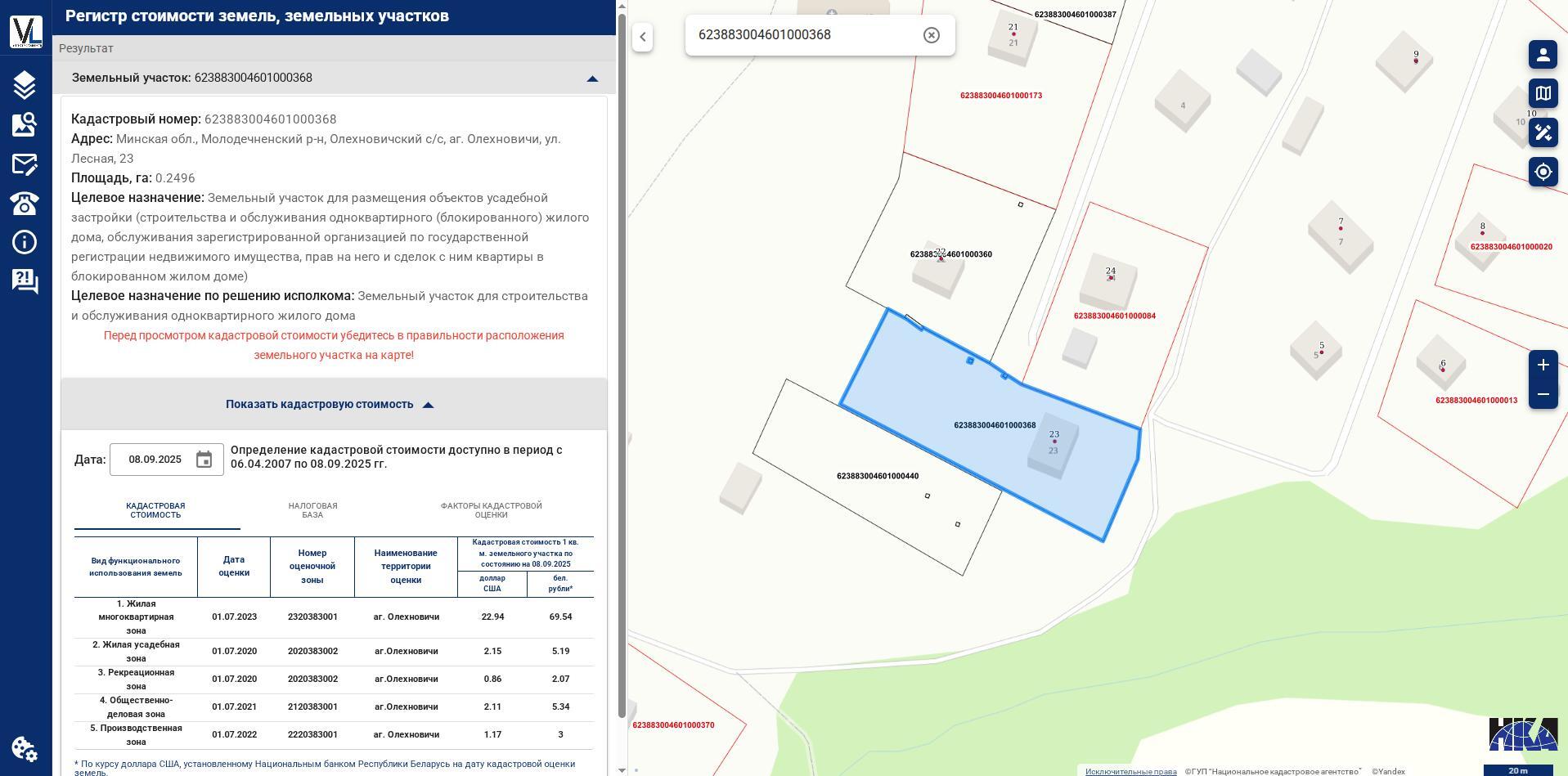Open the calendar date picker

point(204,460)
